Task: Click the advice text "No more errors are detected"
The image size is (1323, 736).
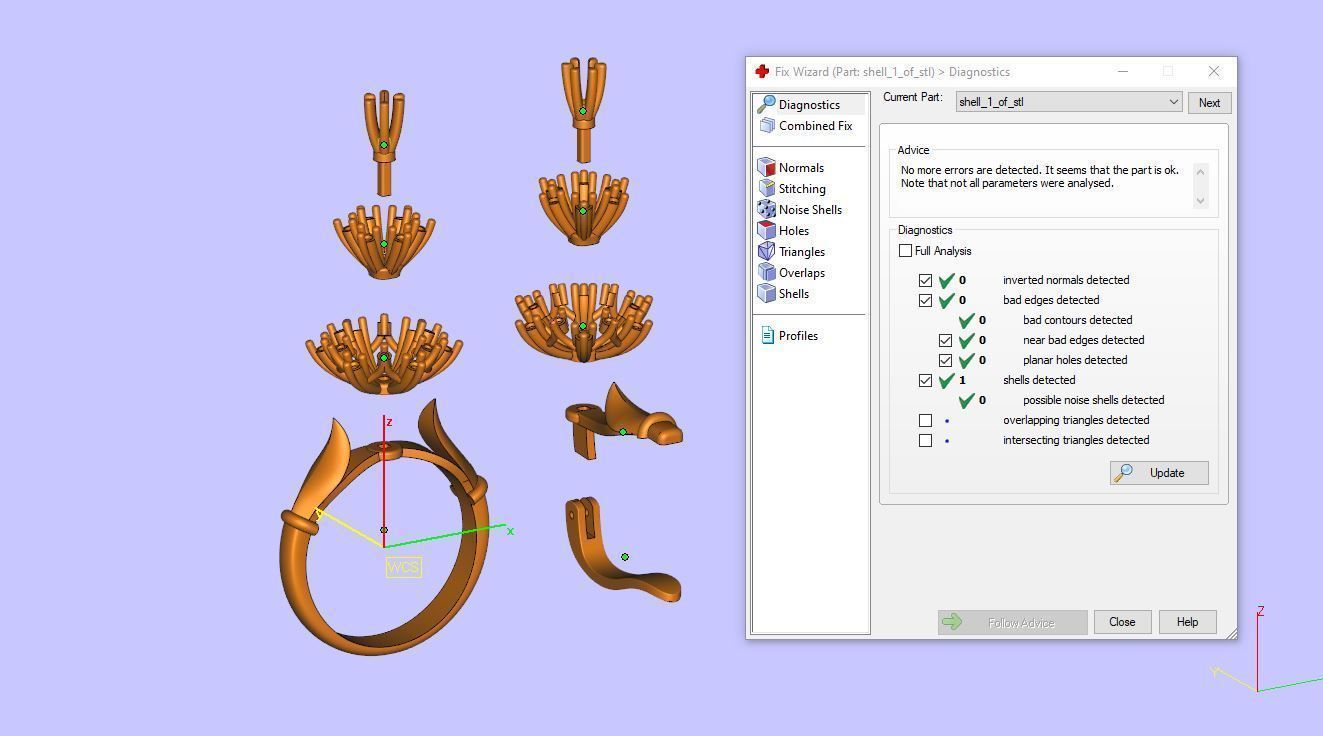Action: (971, 170)
